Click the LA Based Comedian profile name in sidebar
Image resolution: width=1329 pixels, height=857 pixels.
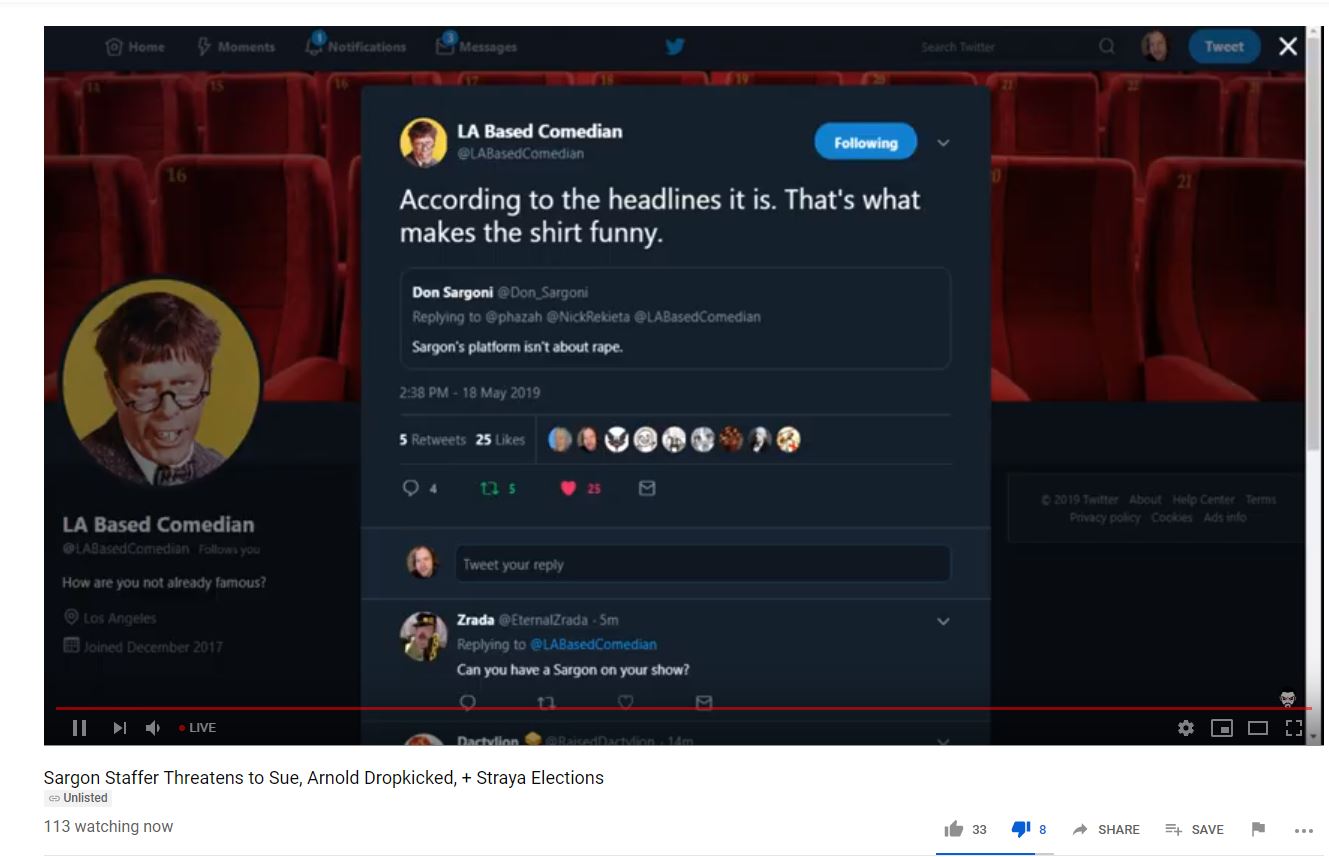pos(158,525)
